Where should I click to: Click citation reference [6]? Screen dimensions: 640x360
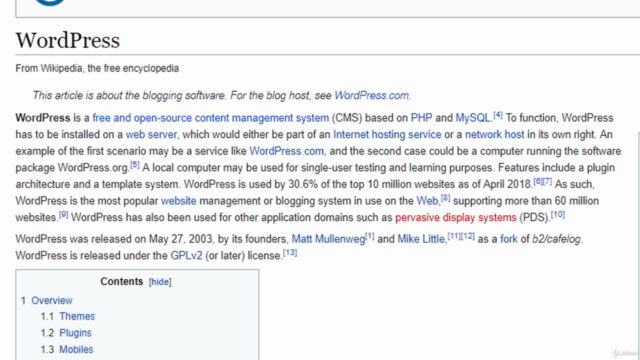[x=538, y=182]
